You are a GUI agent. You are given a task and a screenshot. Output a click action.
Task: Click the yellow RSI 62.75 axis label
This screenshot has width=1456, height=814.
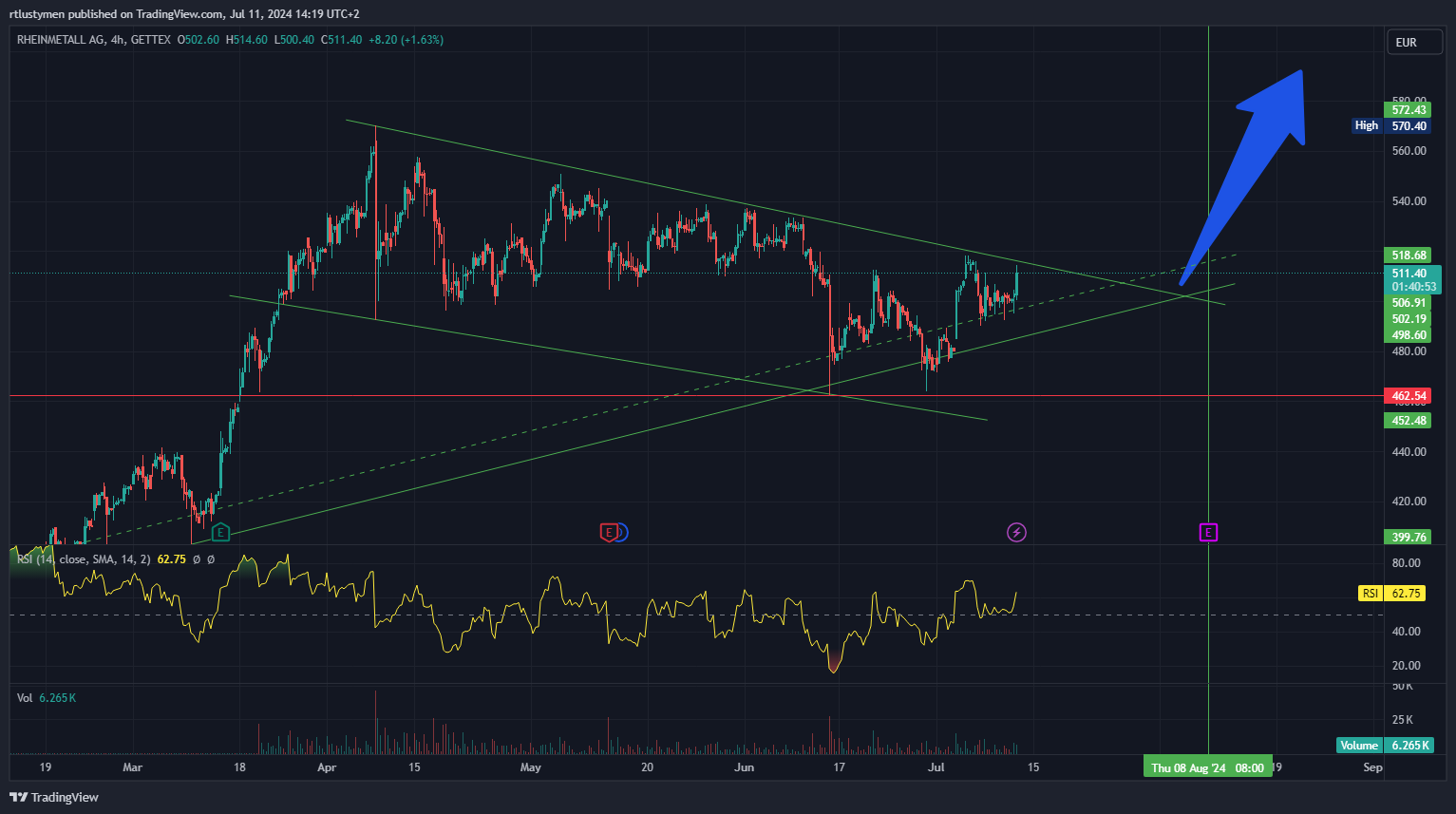click(x=1391, y=594)
